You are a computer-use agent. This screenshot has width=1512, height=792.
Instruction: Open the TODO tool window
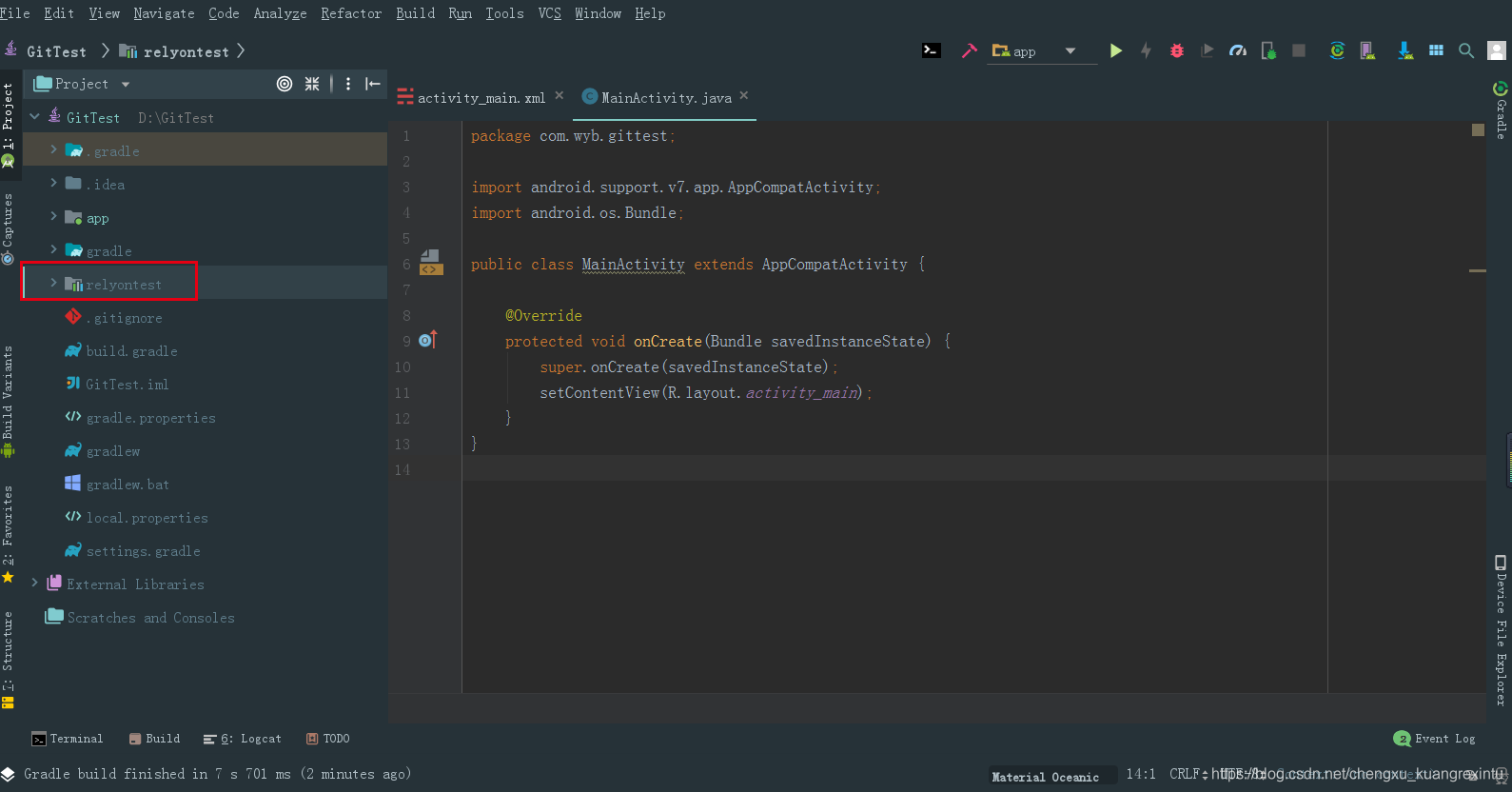(327, 739)
